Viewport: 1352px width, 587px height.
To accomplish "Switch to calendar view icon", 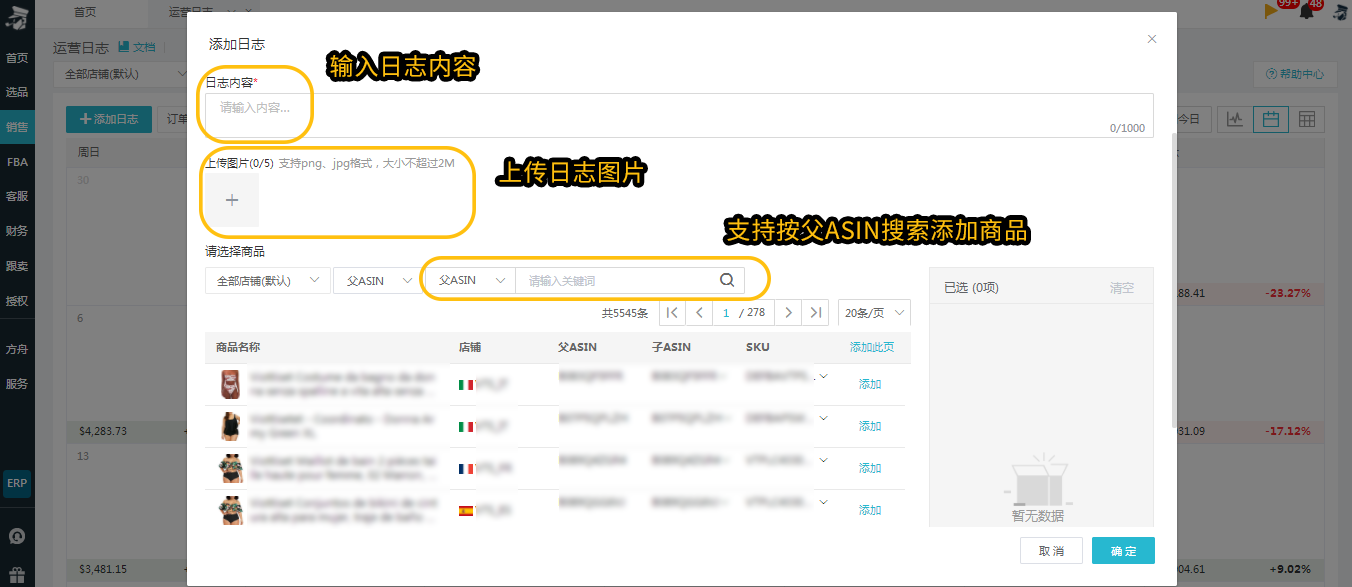I will pyautogui.click(x=1271, y=119).
